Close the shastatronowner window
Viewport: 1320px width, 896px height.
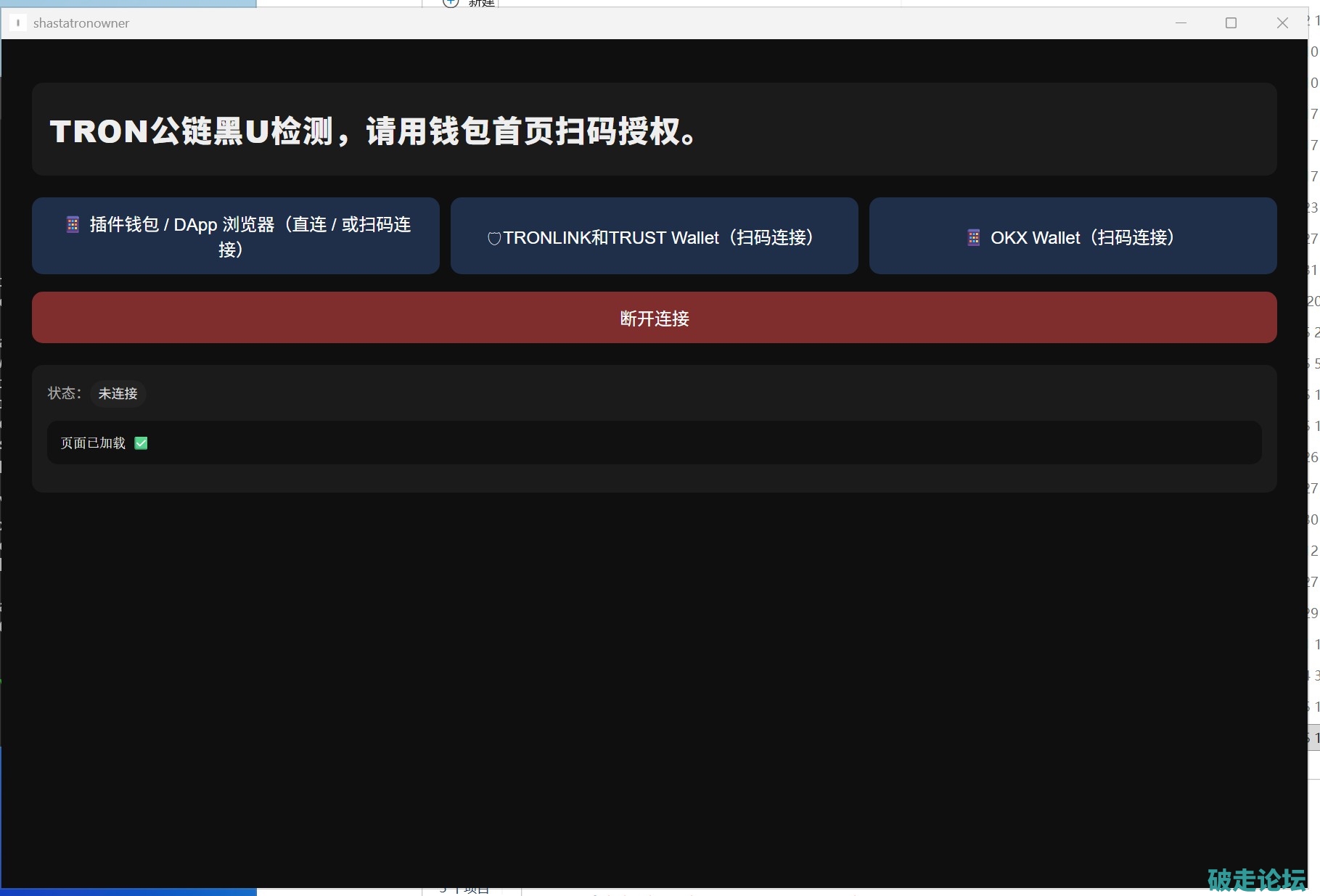tap(1282, 23)
